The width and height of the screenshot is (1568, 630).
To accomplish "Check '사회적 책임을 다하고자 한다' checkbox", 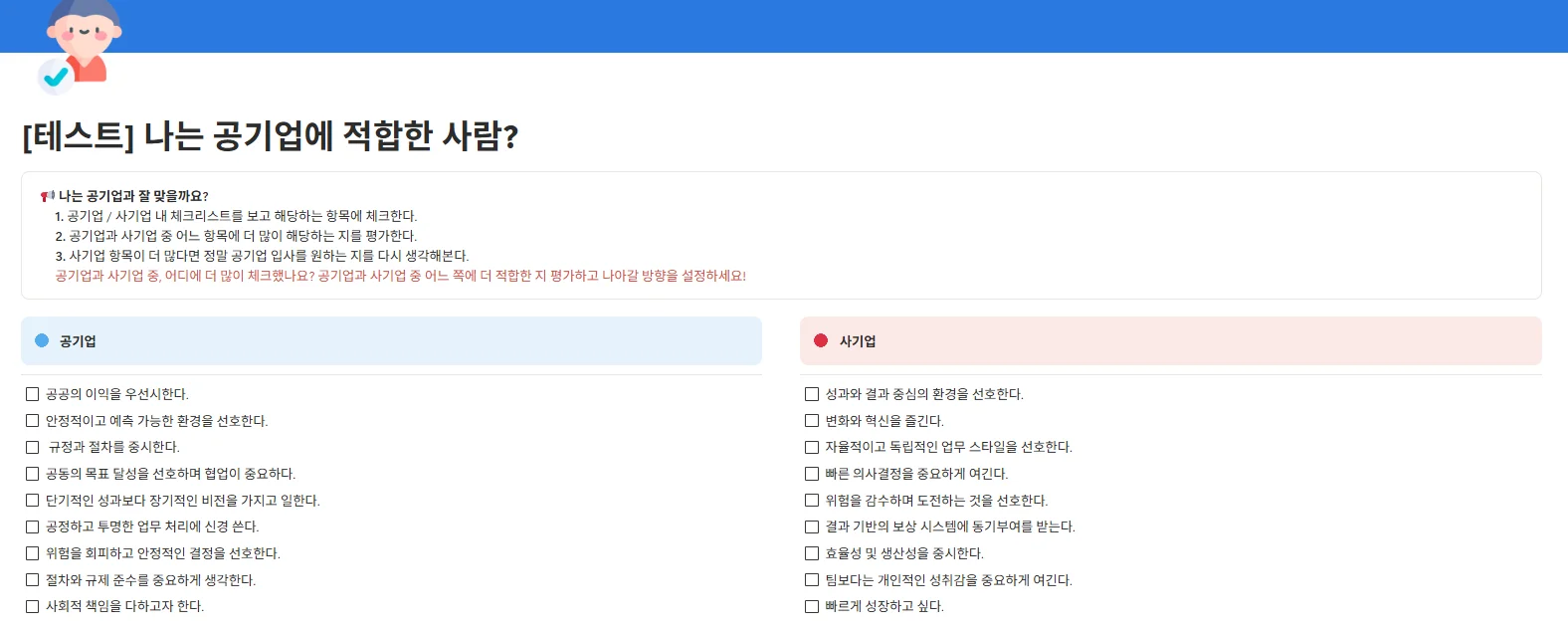I will pyautogui.click(x=32, y=606).
